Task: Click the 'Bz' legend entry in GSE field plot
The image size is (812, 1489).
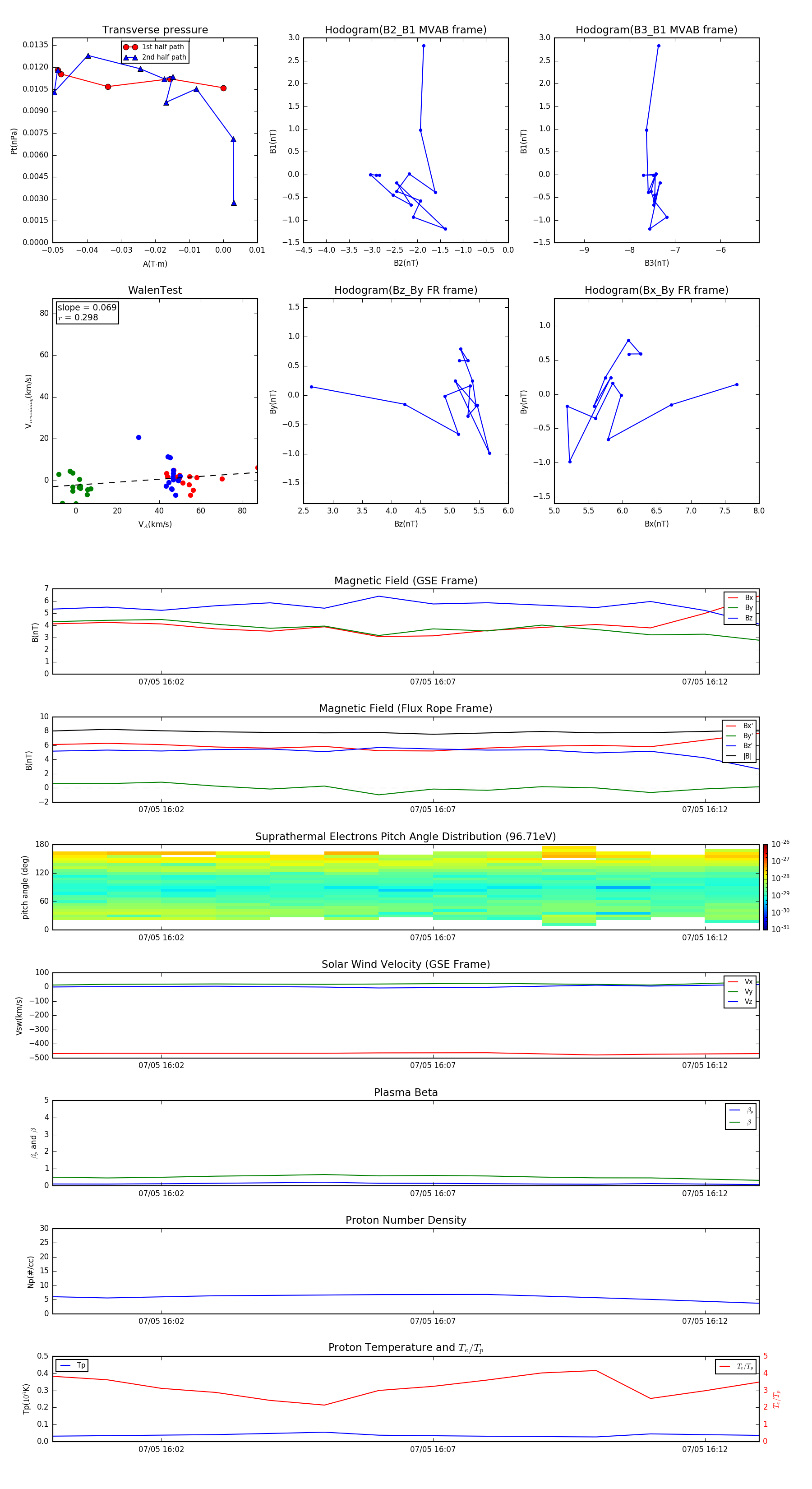Action: click(740, 618)
